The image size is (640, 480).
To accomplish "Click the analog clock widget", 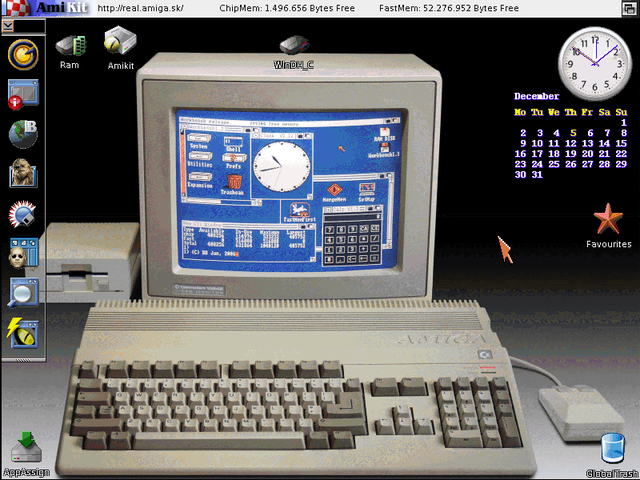I will (594, 63).
